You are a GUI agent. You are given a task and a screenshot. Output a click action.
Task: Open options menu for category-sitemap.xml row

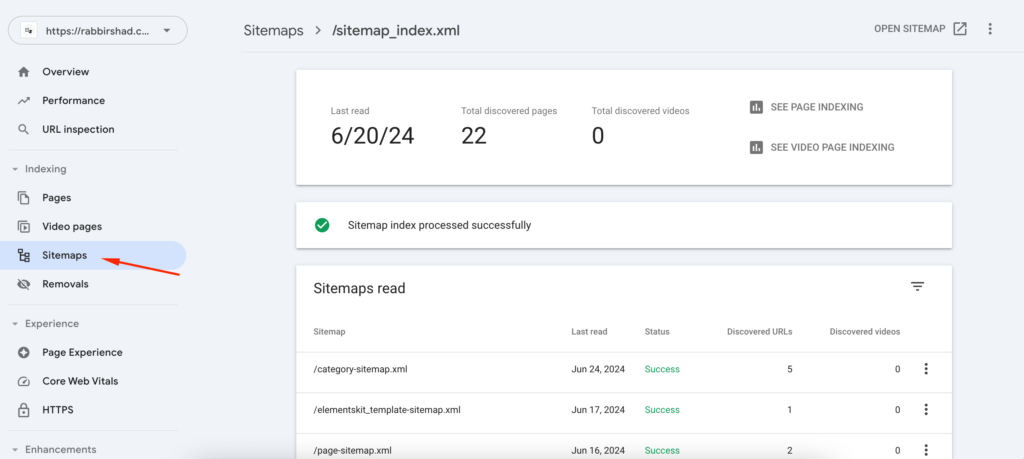pyautogui.click(x=926, y=369)
